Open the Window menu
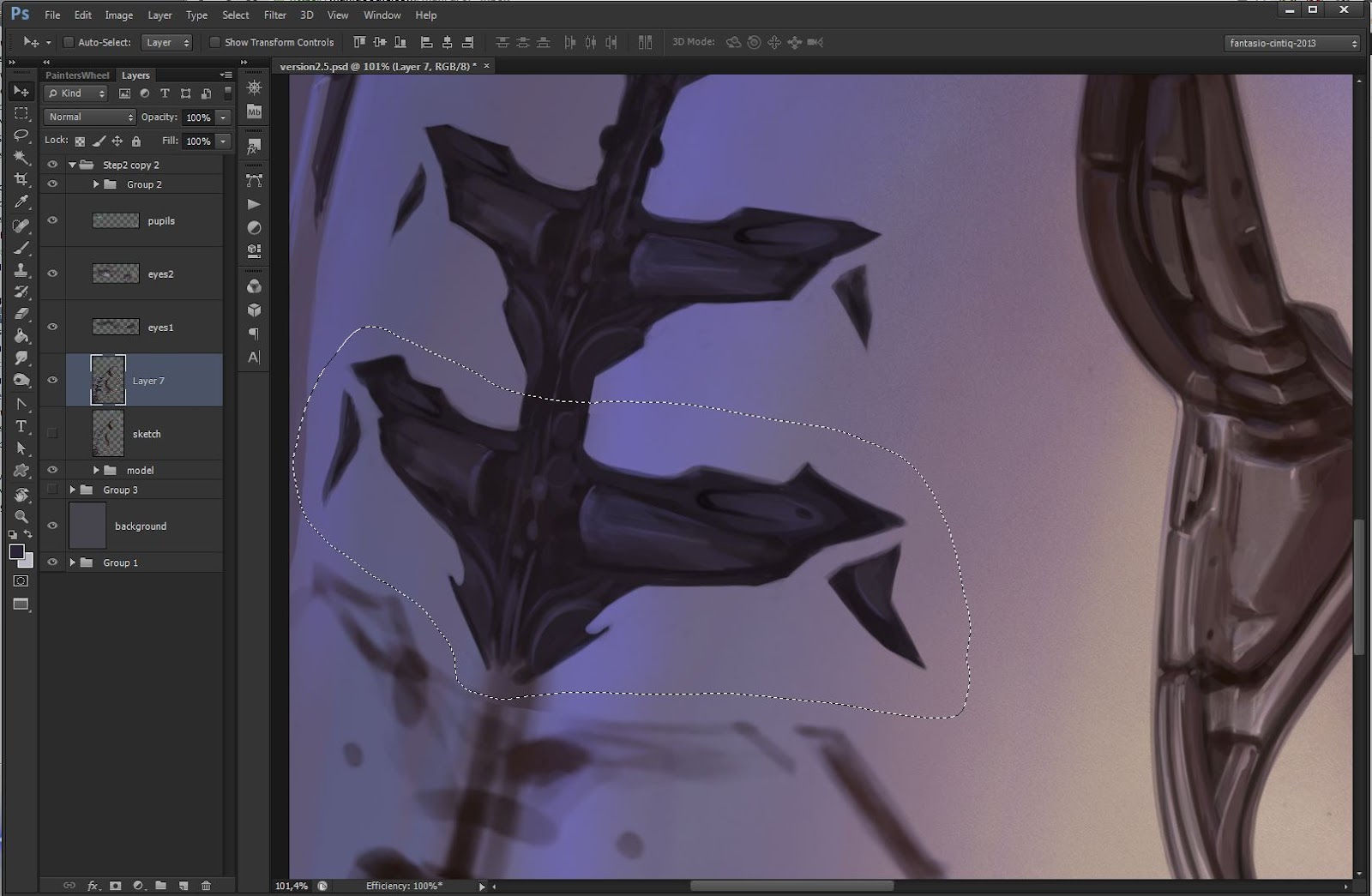This screenshot has width=1372, height=896. [x=382, y=15]
